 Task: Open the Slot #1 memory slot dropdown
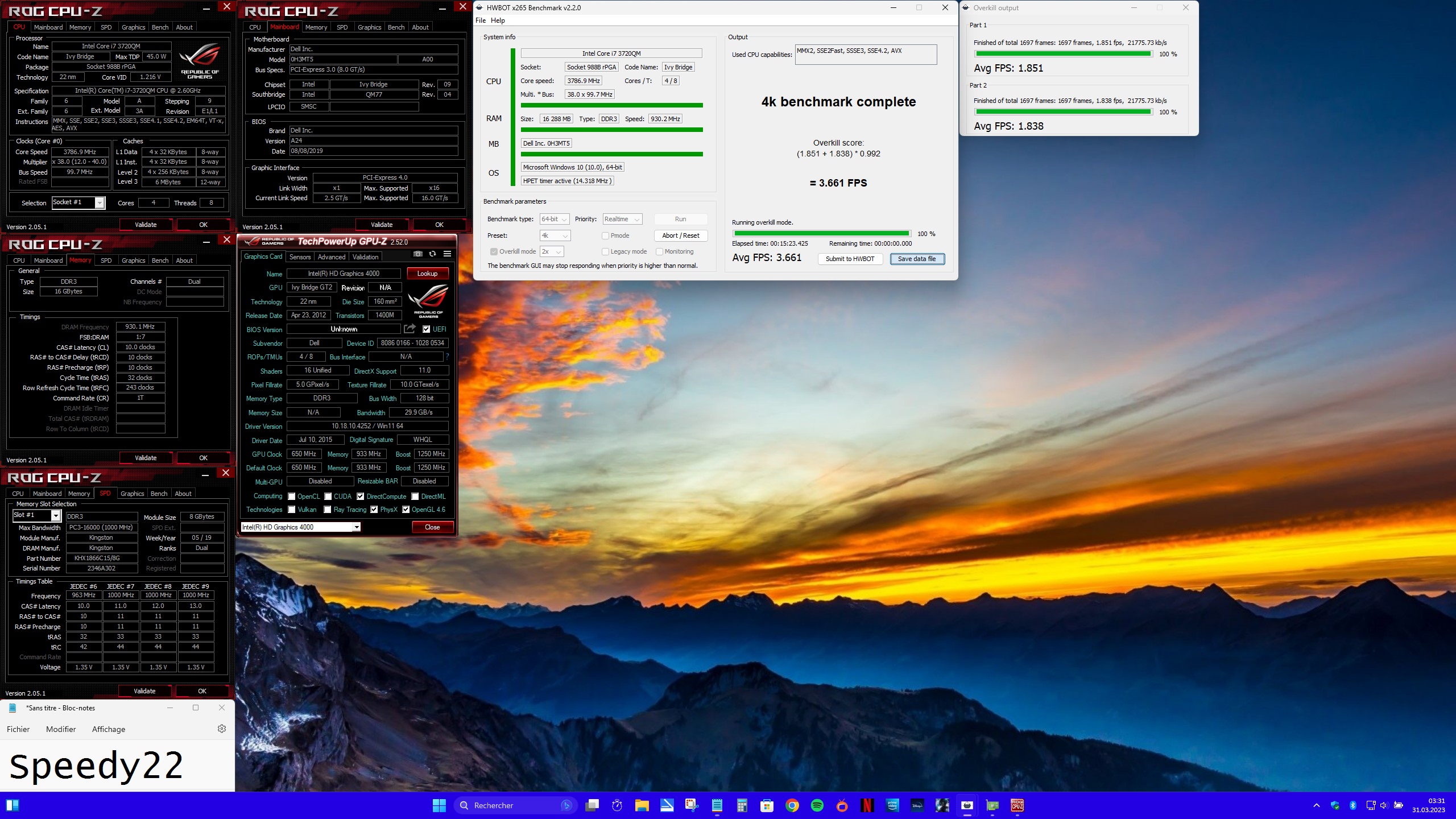37,515
